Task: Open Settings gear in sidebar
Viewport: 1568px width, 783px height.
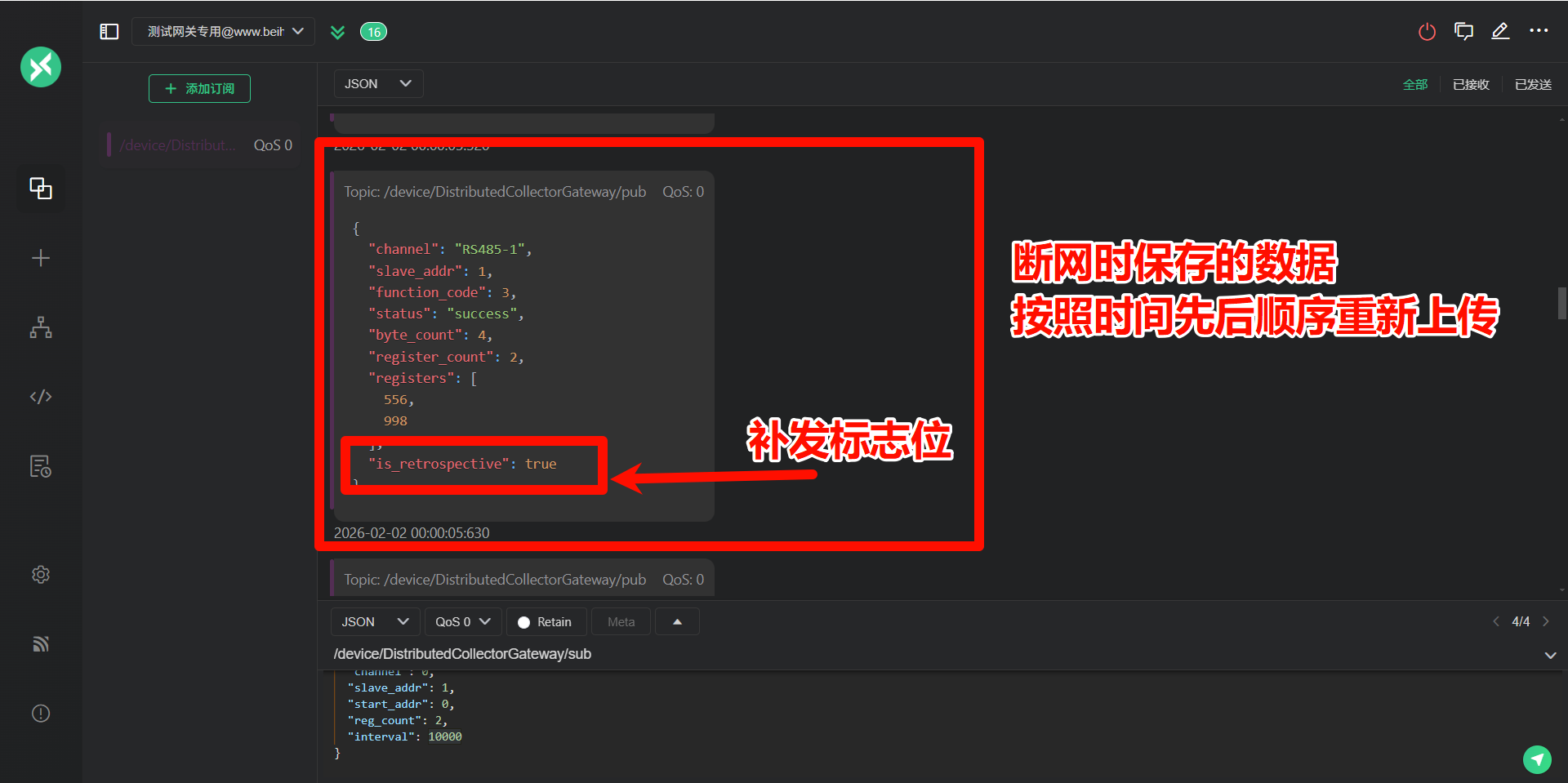Action: click(x=41, y=575)
